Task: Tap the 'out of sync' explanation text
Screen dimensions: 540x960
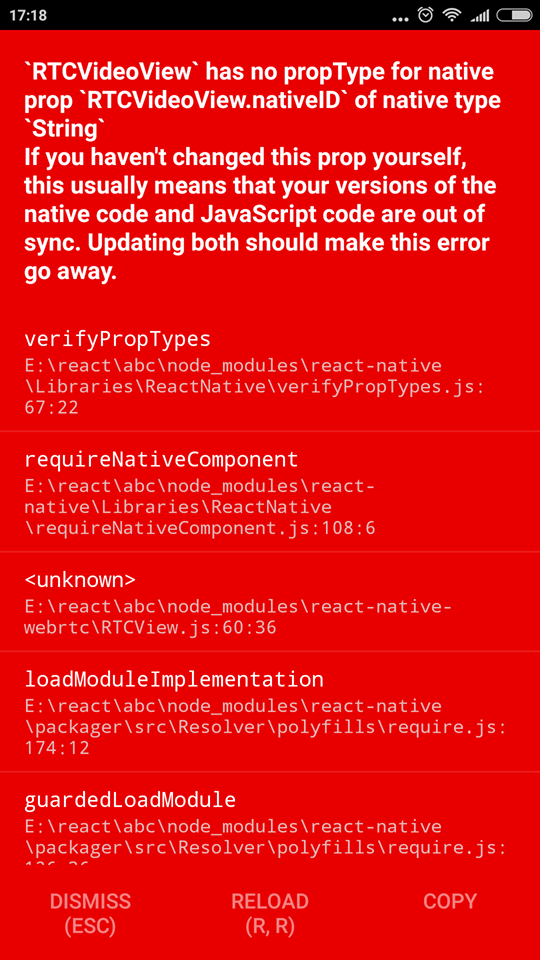Action: pyautogui.click(x=260, y=214)
